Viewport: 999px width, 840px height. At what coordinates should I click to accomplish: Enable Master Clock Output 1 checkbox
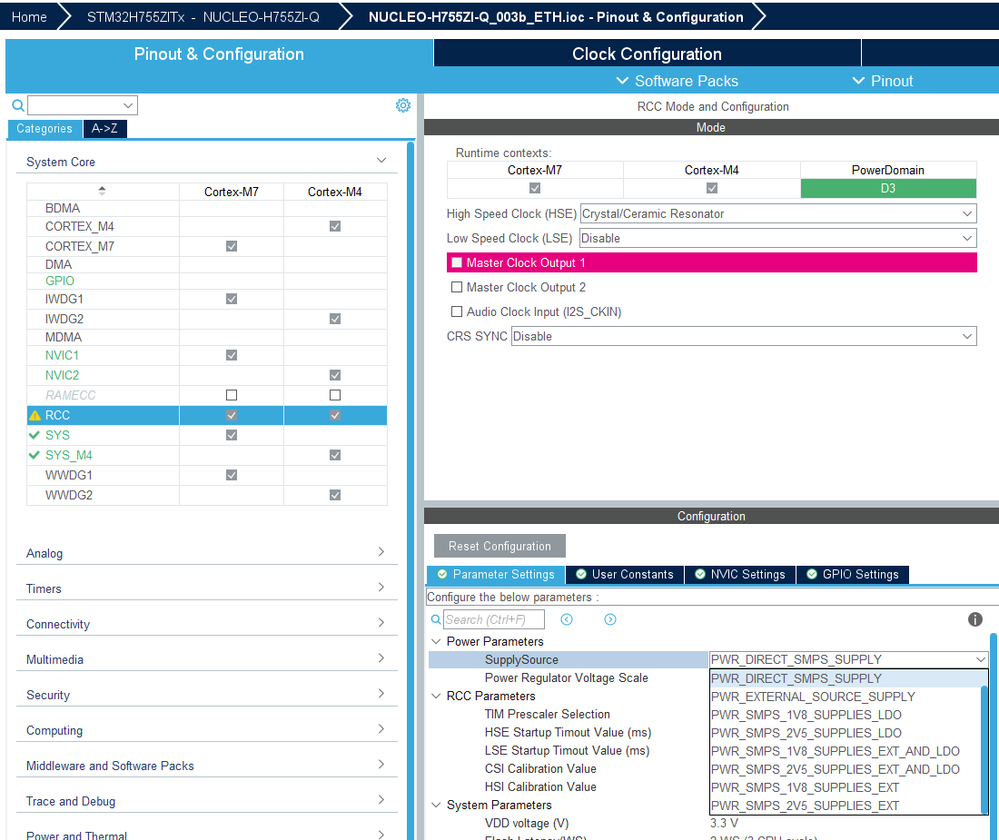tap(457, 263)
